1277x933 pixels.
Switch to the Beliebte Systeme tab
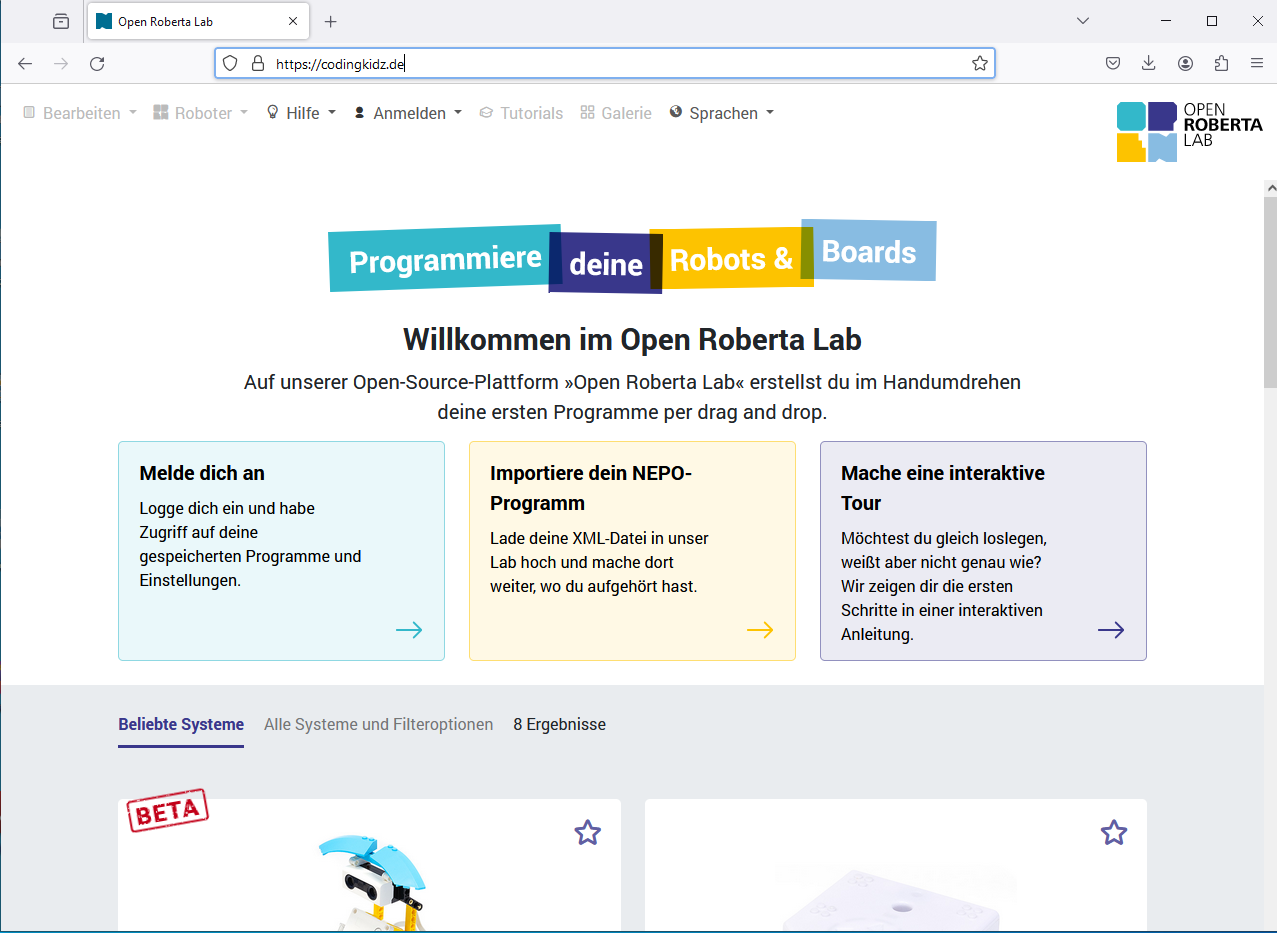(181, 725)
